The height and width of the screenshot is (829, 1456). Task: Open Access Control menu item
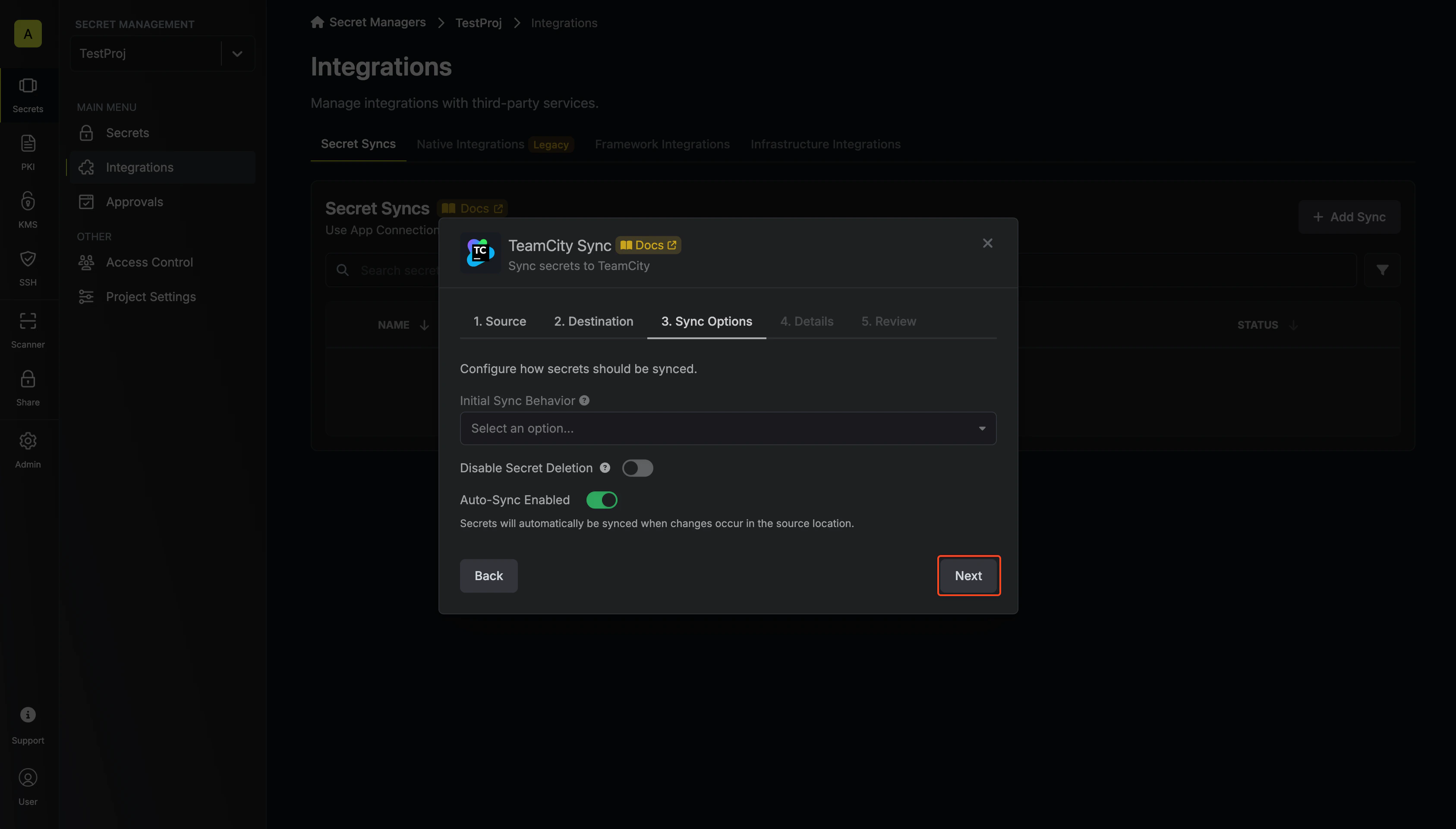tap(163, 262)
